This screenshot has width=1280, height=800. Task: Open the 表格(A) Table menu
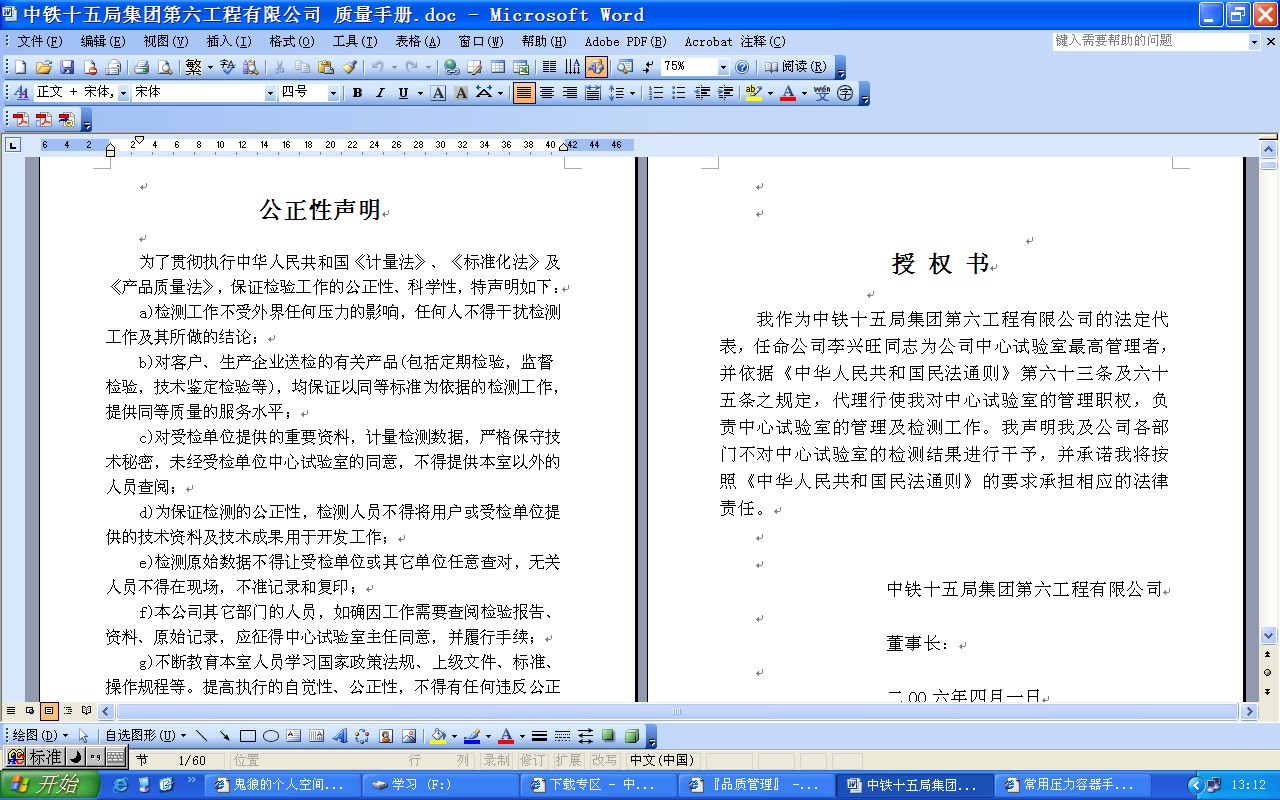[x=417, y=41]
